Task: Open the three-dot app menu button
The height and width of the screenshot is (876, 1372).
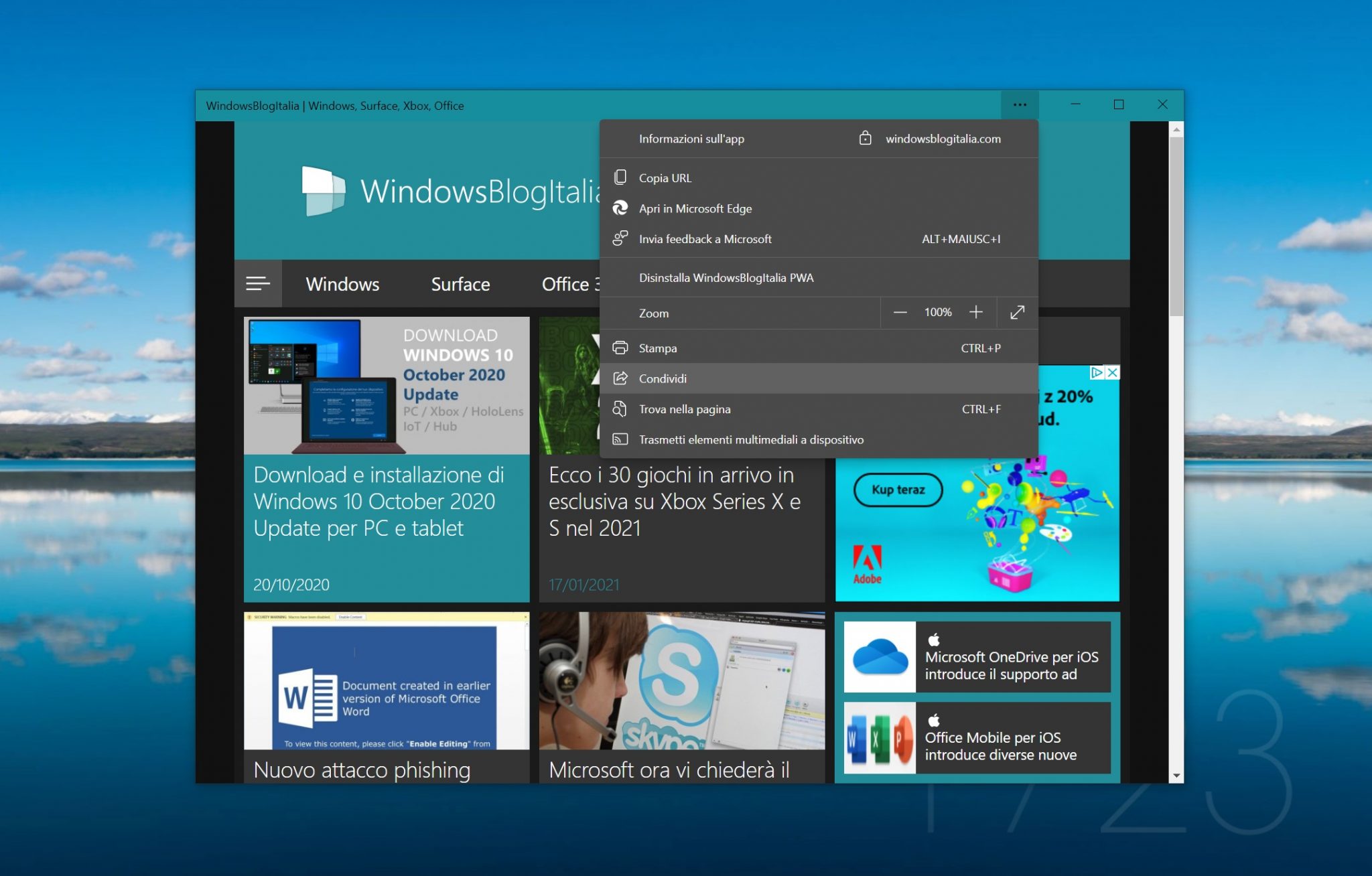Action: click(x=1020, y=104)
